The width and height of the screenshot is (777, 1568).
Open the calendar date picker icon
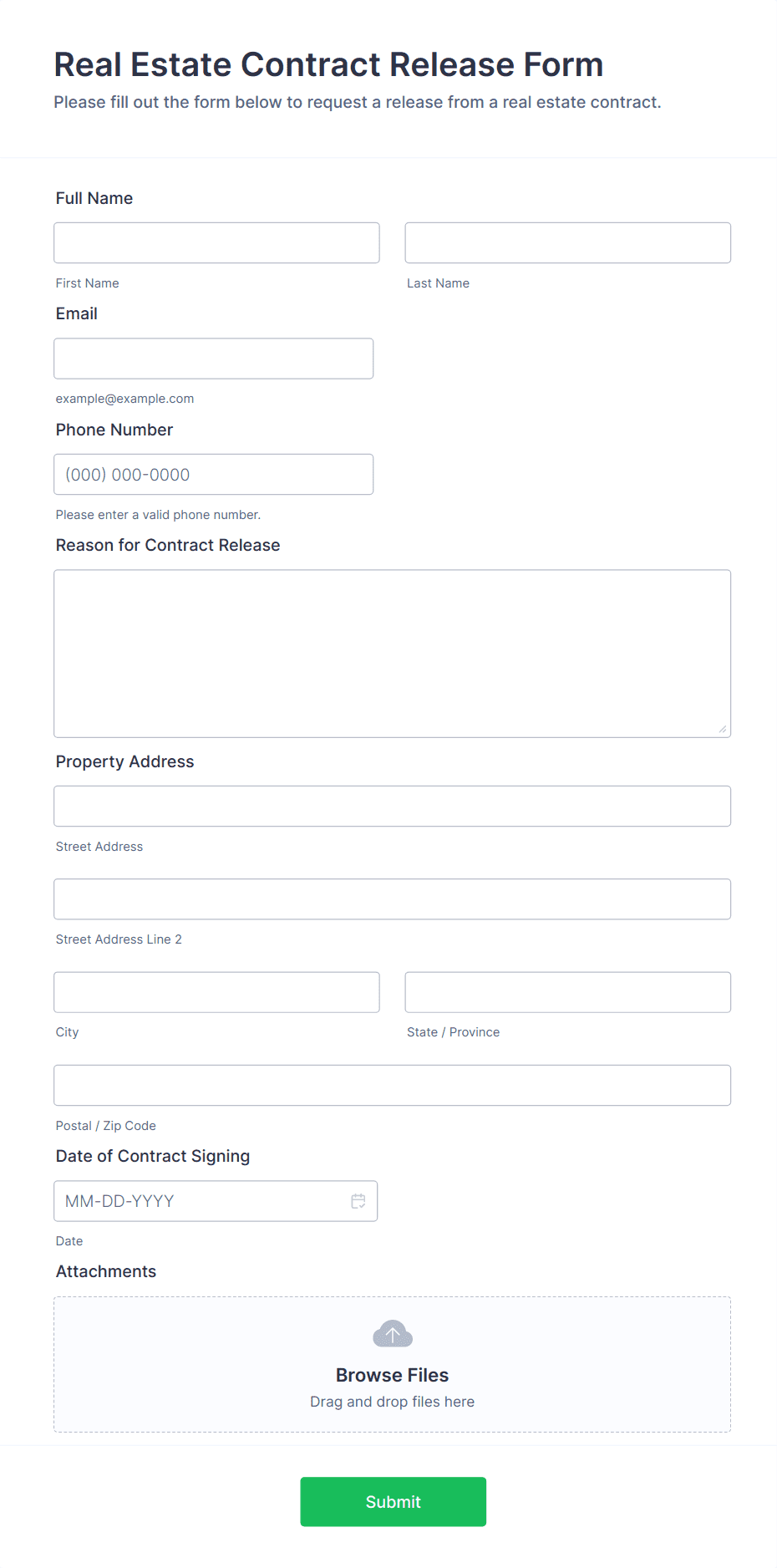358,1201
